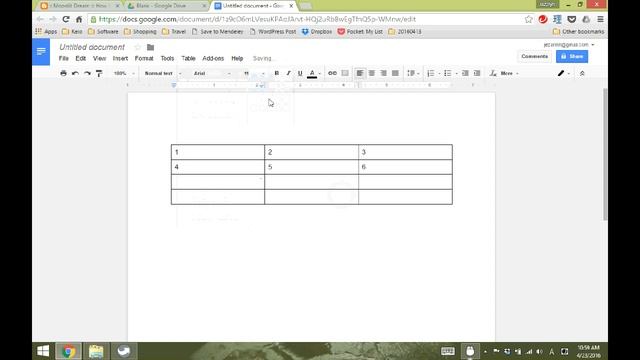
Task: Open the account email dropdown
Action: [569, 44]
